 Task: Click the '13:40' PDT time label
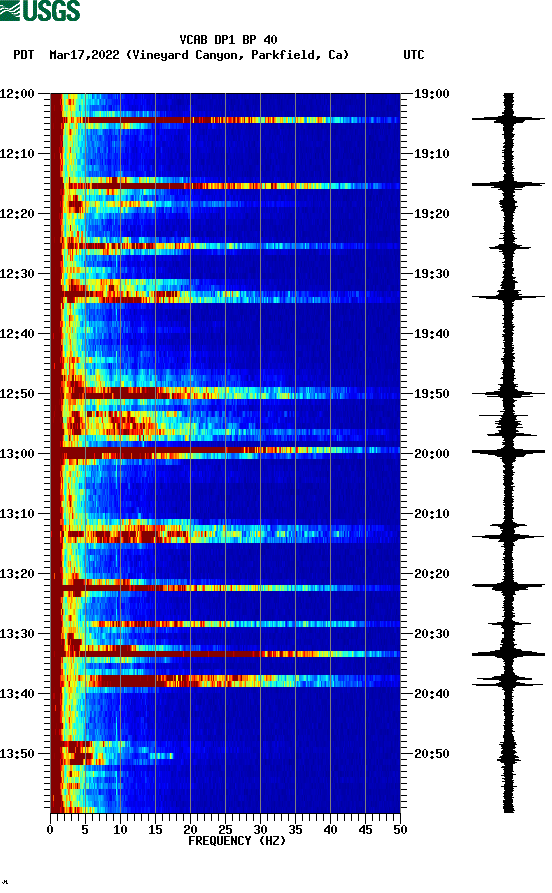tap(17, 694)
